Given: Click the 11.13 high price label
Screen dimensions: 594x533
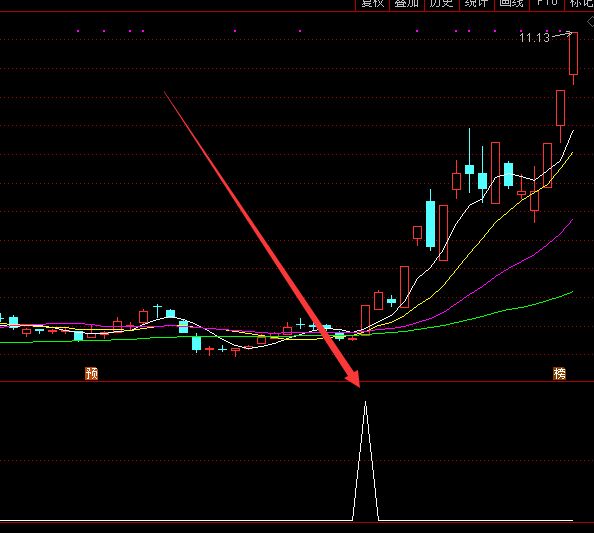Looking at the screenshot, I should tap(534, 38).
